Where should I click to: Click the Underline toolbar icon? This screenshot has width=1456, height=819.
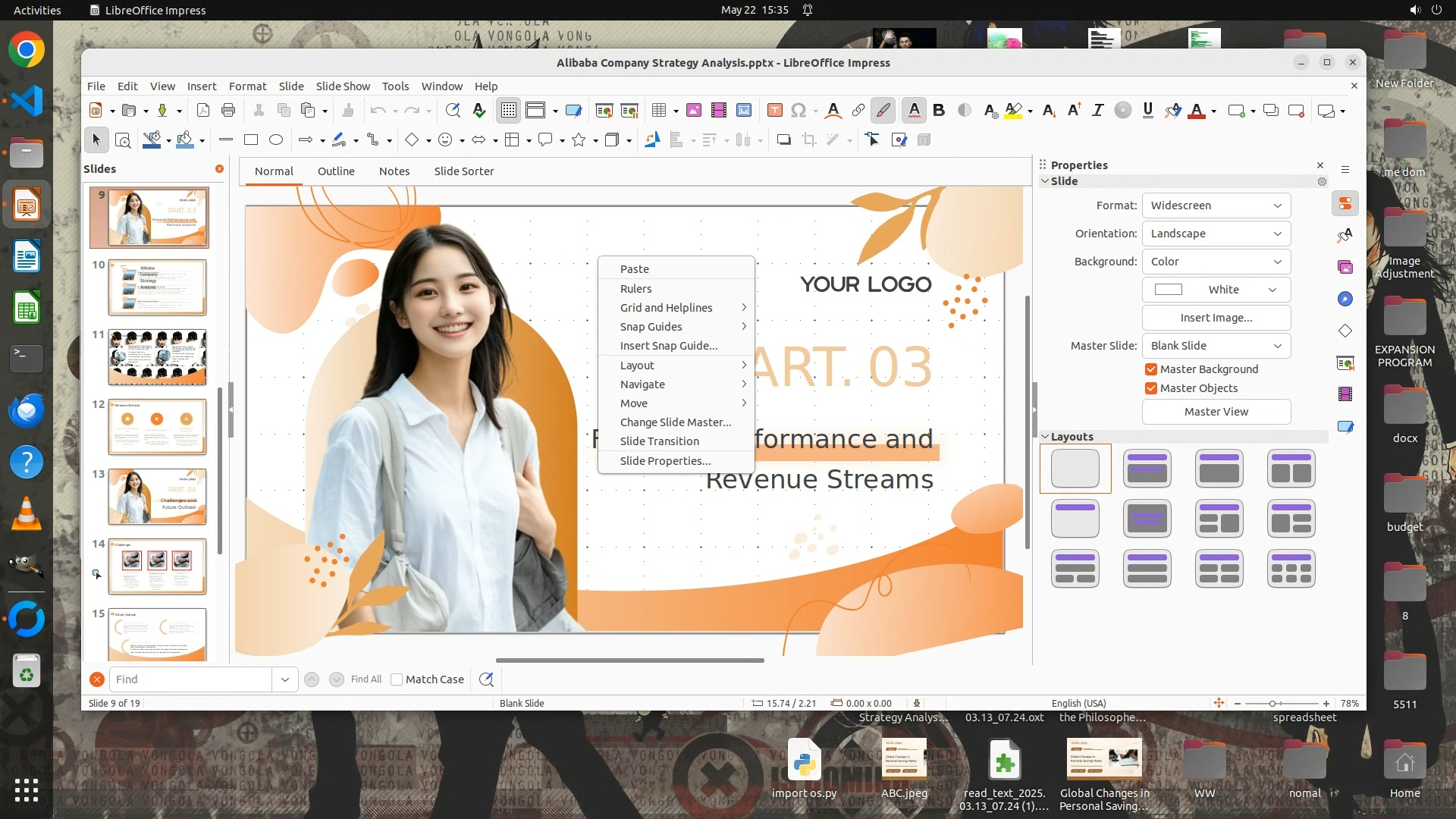[1147, 111]
